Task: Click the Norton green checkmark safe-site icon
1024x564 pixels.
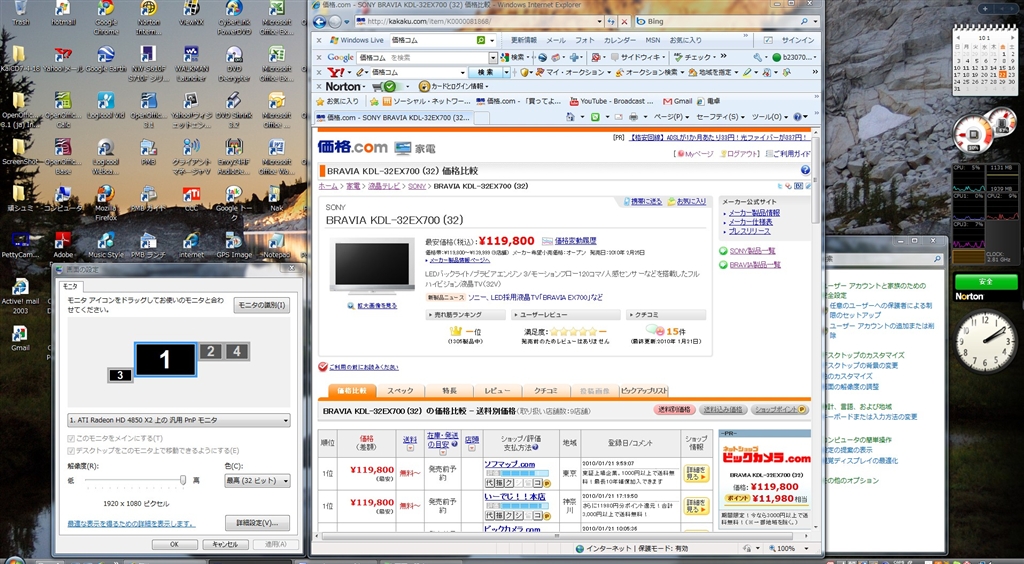Action: click(x=389, y=86)
